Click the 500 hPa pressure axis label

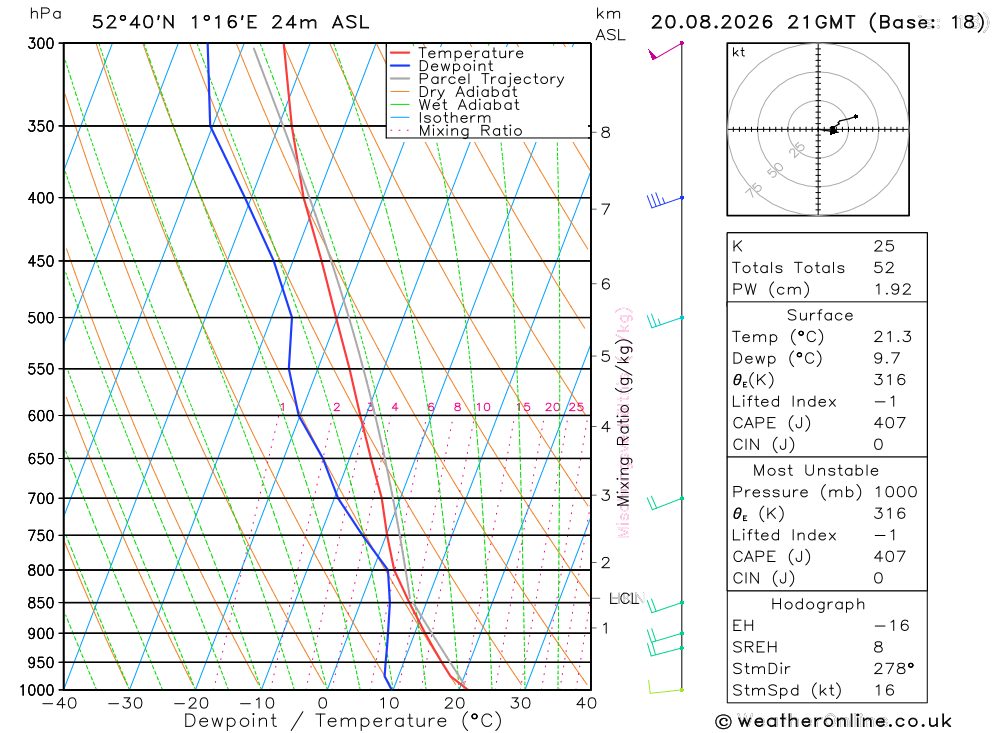click(x=41, y=318)
